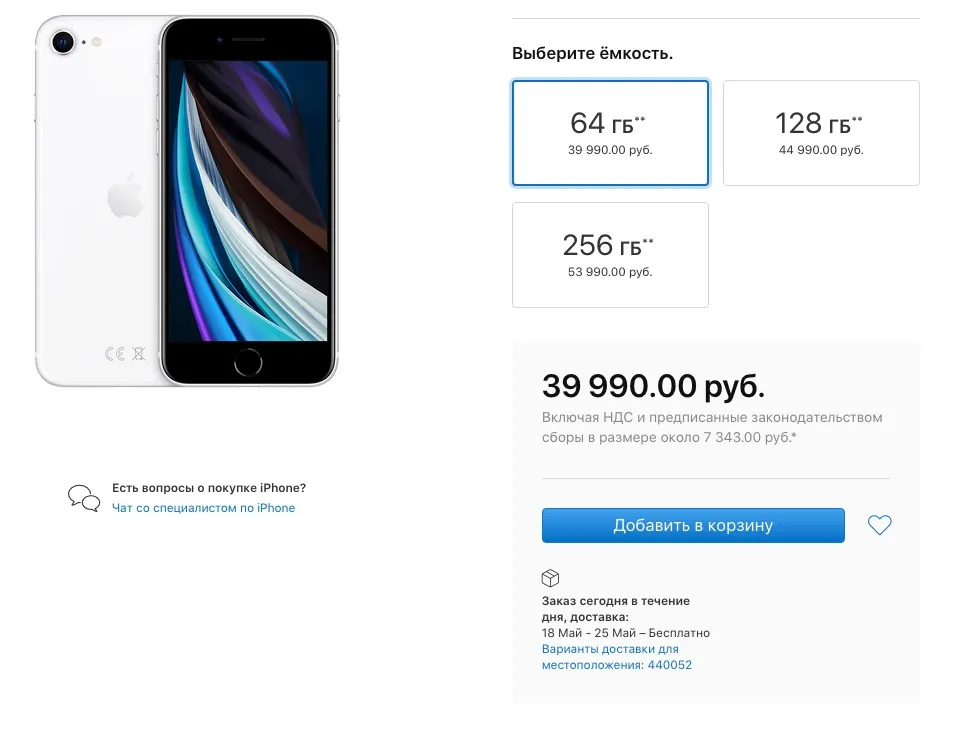Screen dimensions: 979x737
Task: Click the chat speech bubbles icon
Action: coord(84,498)
